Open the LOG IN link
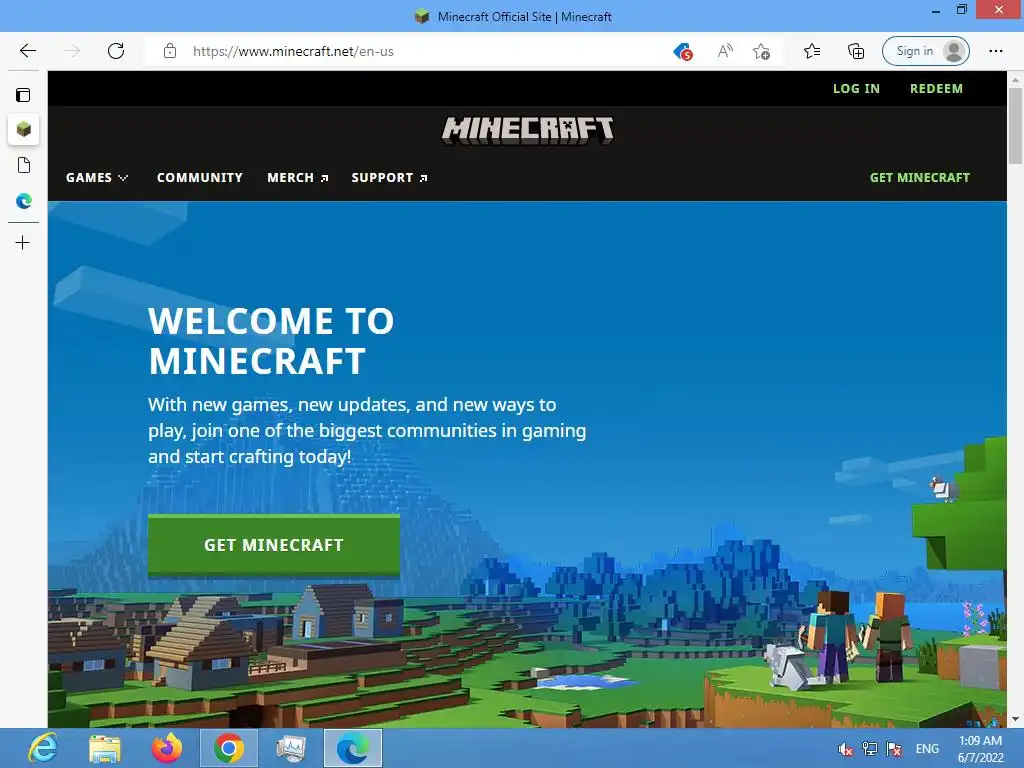 click(x=856, y=89)
